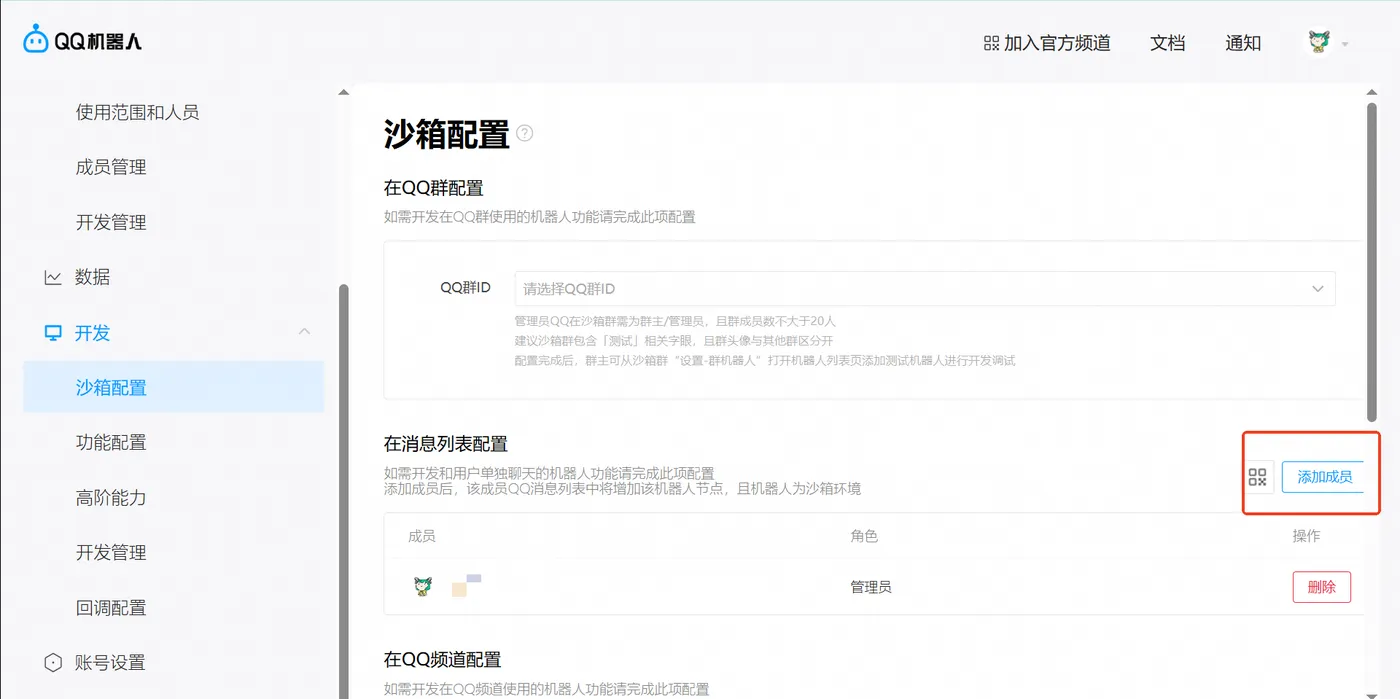
Task: Select 开发管理 above the 数据 item
Action: coord(111,222)
